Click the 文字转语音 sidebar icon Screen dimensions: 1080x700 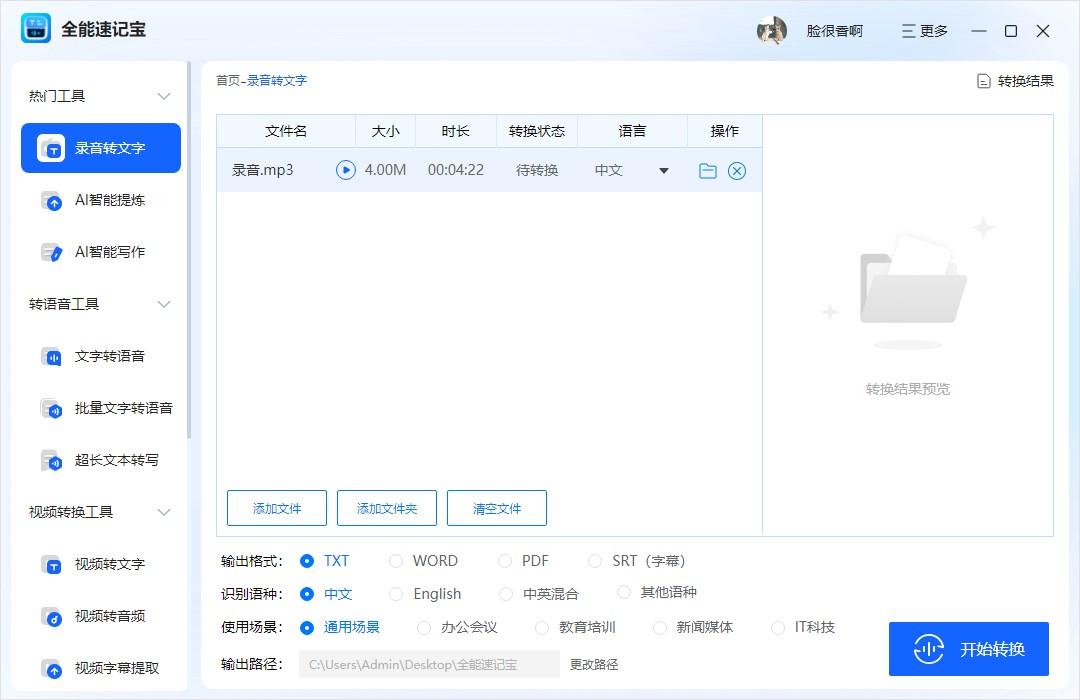point(52,357)
